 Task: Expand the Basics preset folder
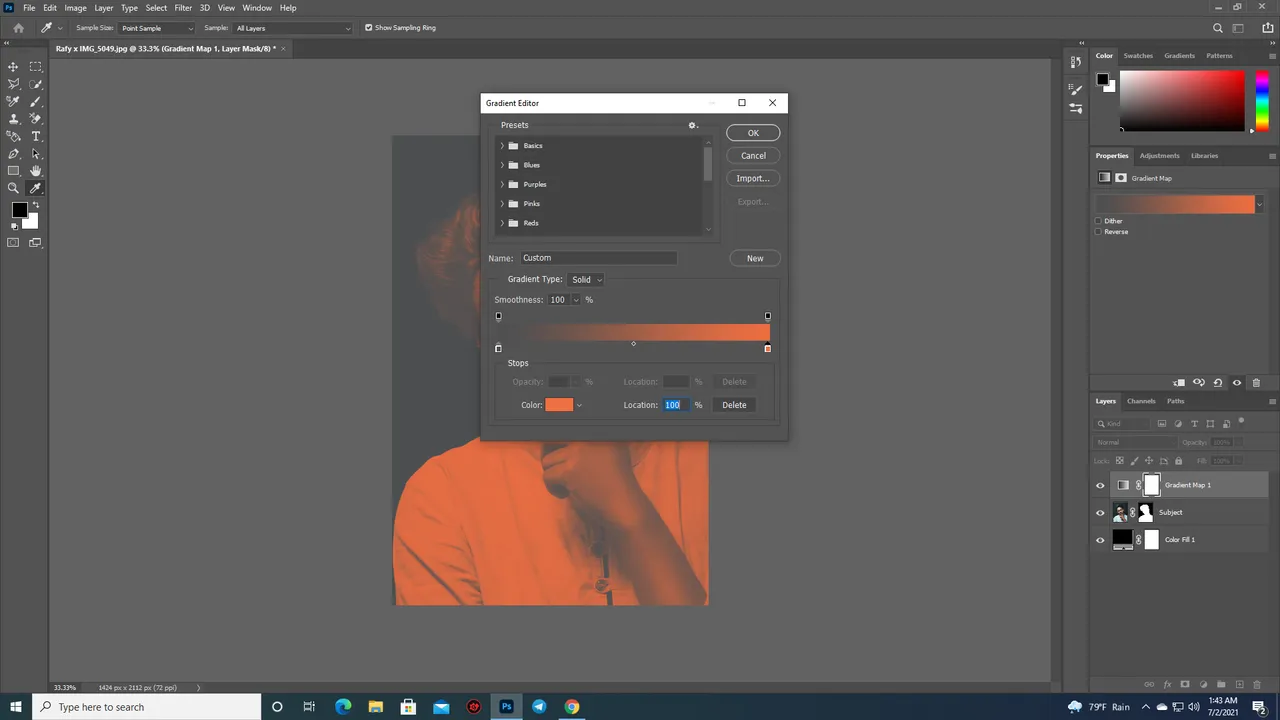pyautogui.click(x=502, y=146)
